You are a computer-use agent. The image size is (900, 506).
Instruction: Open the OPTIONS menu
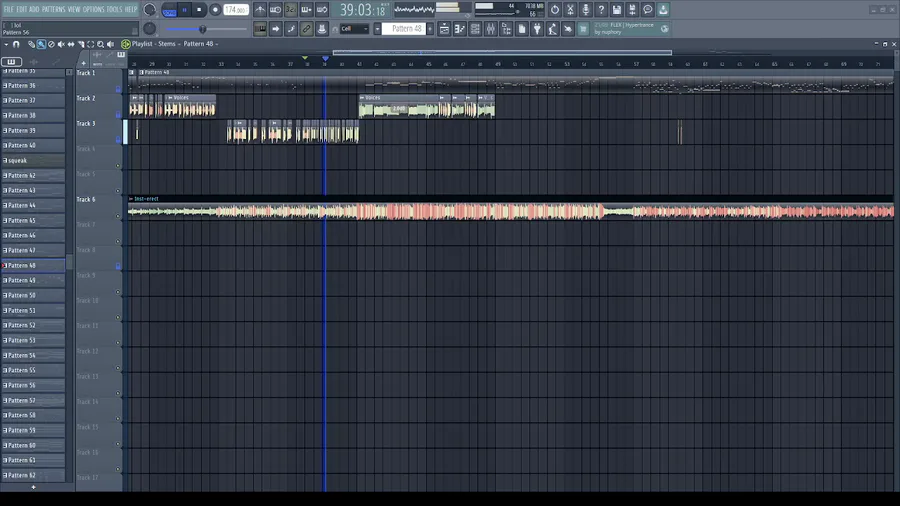tap(93, 9)
